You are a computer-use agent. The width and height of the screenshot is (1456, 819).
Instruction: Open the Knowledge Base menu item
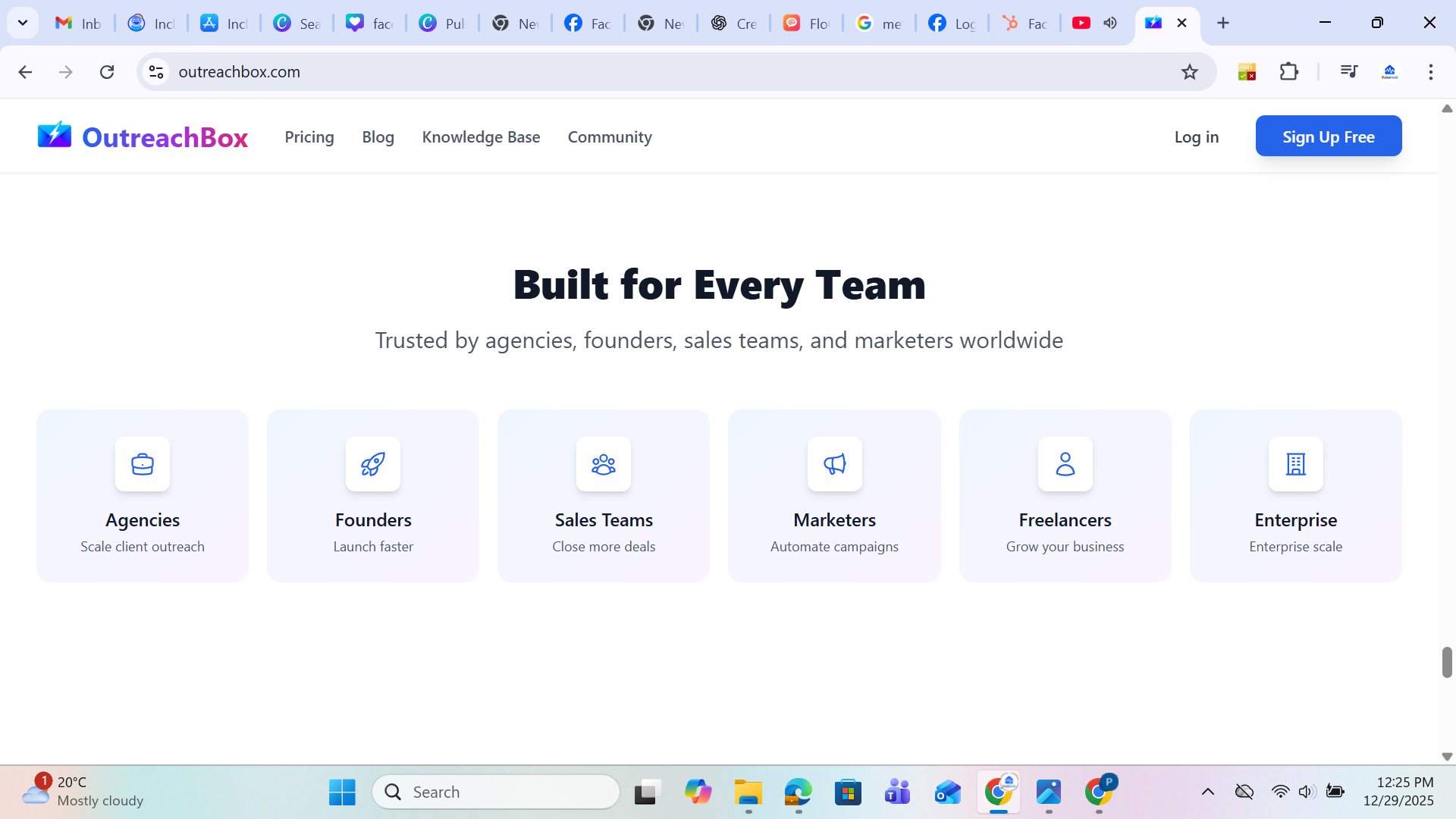click(x=481, y=137)
